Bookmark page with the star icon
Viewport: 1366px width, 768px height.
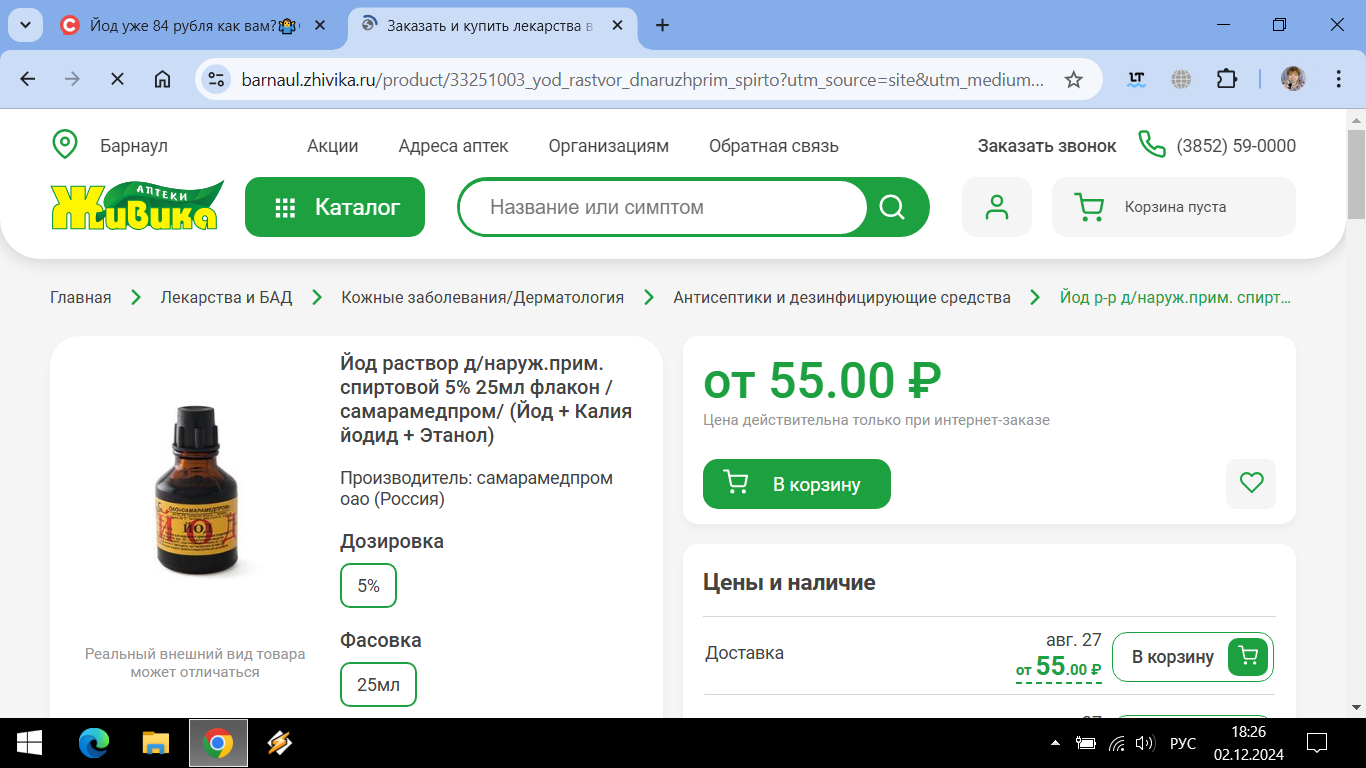[1073, 80]
